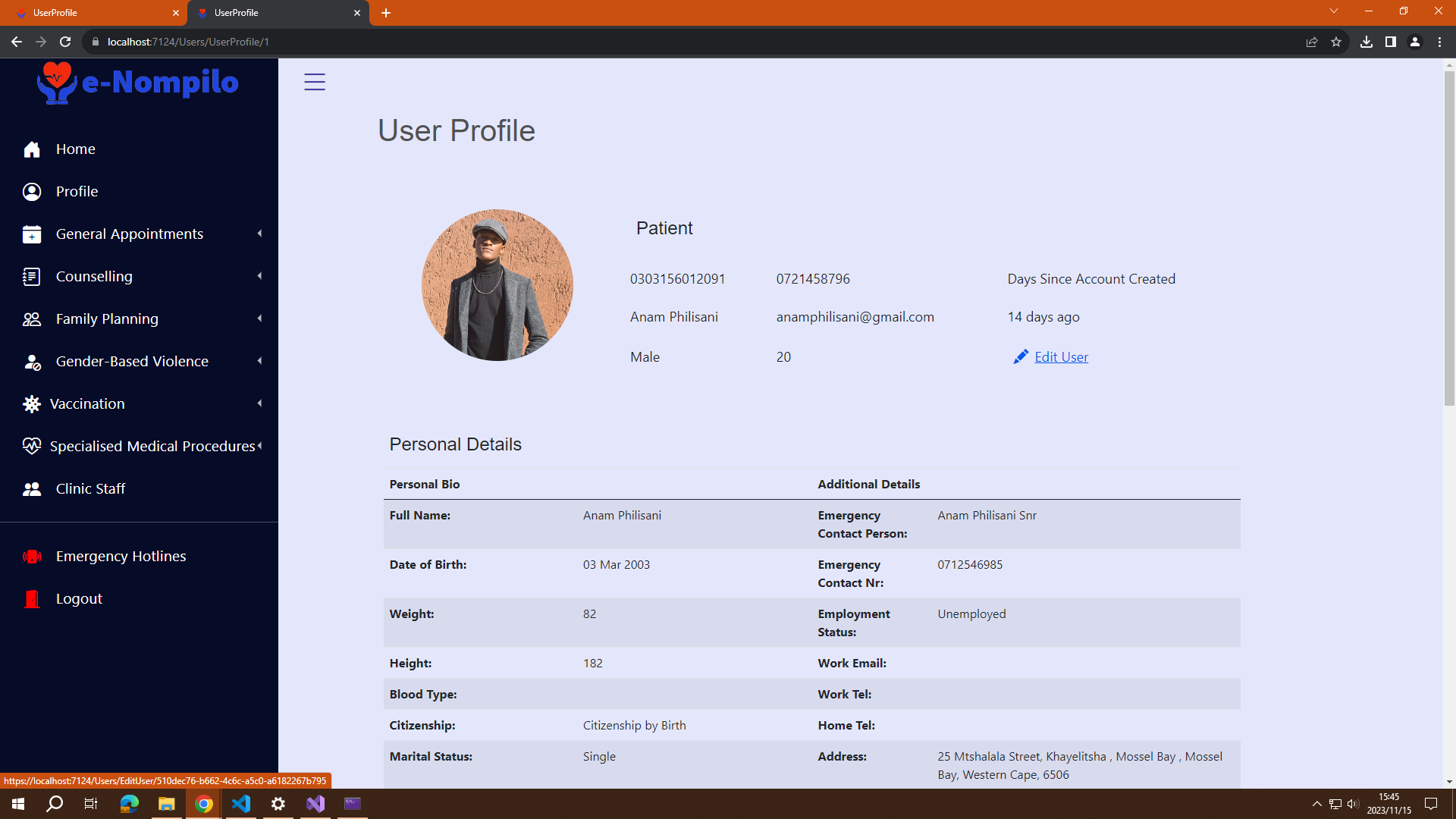This screenshot has width=1456, height=819.
Task: Go back with browser back arrow
Action: 17,42
